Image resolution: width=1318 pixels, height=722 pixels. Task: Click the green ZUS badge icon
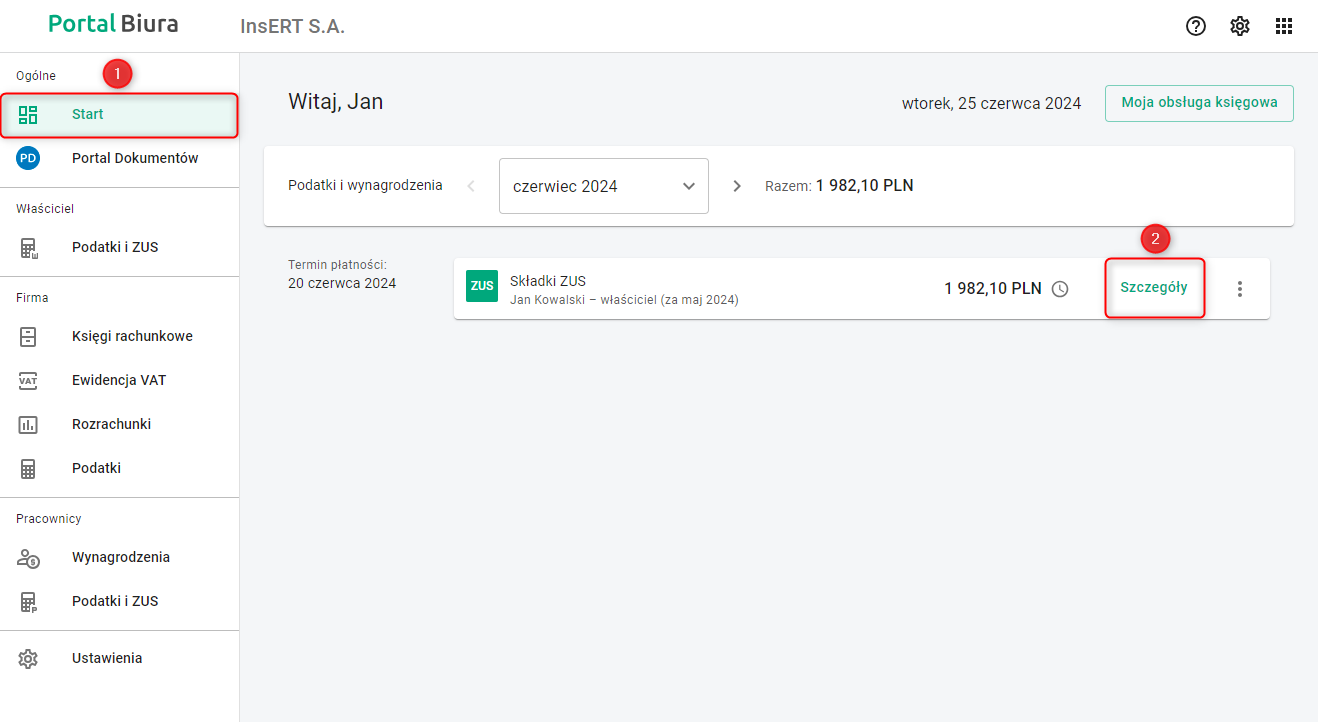[x=482, y=286]
